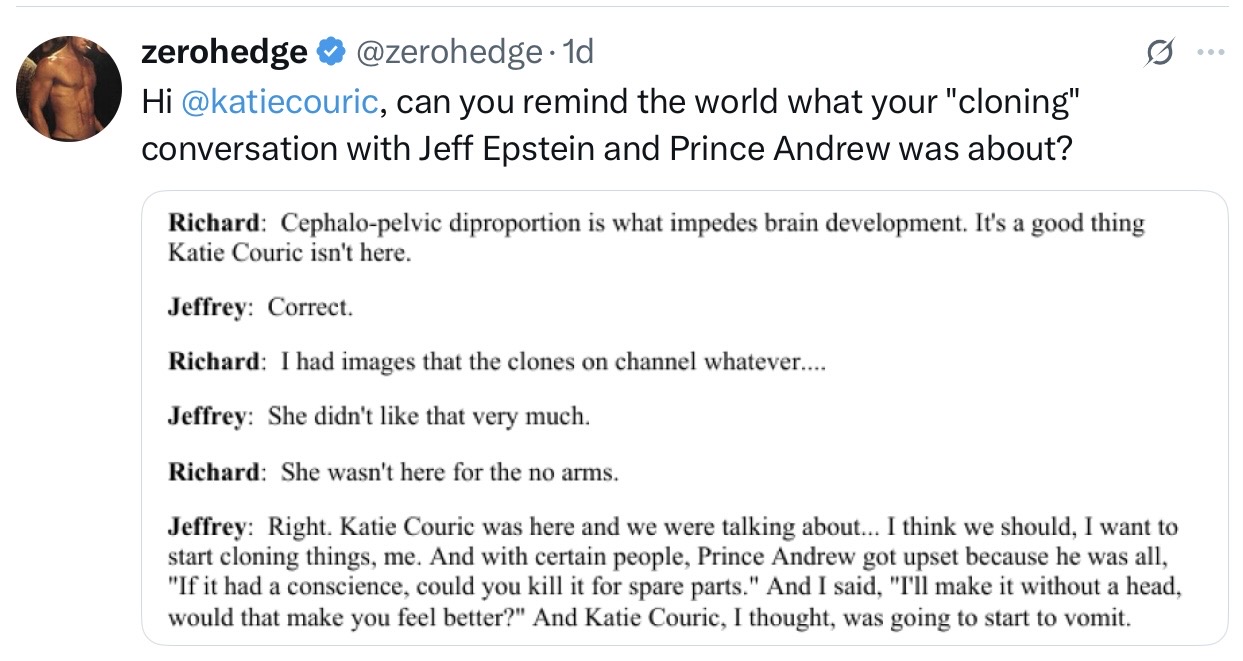Open the zerohedge profile avatar
Viewport: 1243px width, 661px height.
coord(69,89)
